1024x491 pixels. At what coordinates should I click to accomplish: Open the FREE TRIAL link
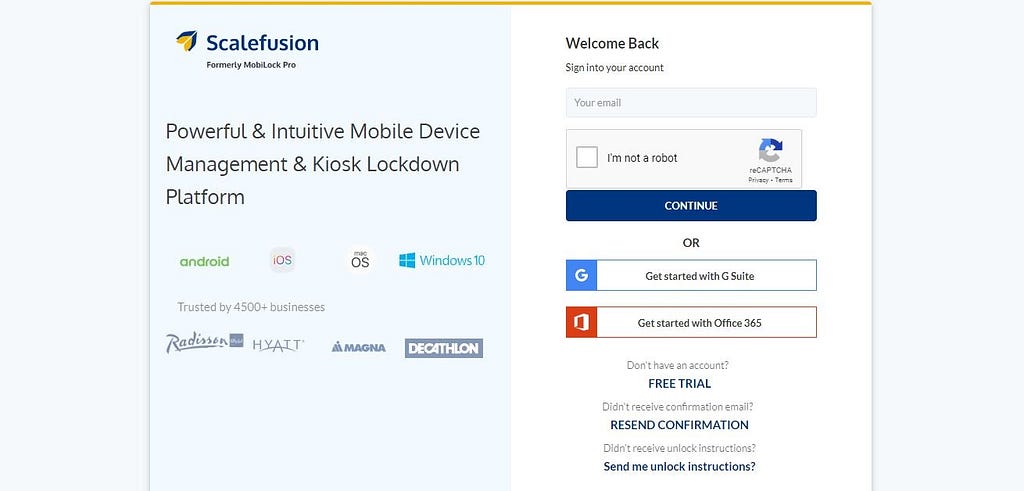tap(680, 384)
